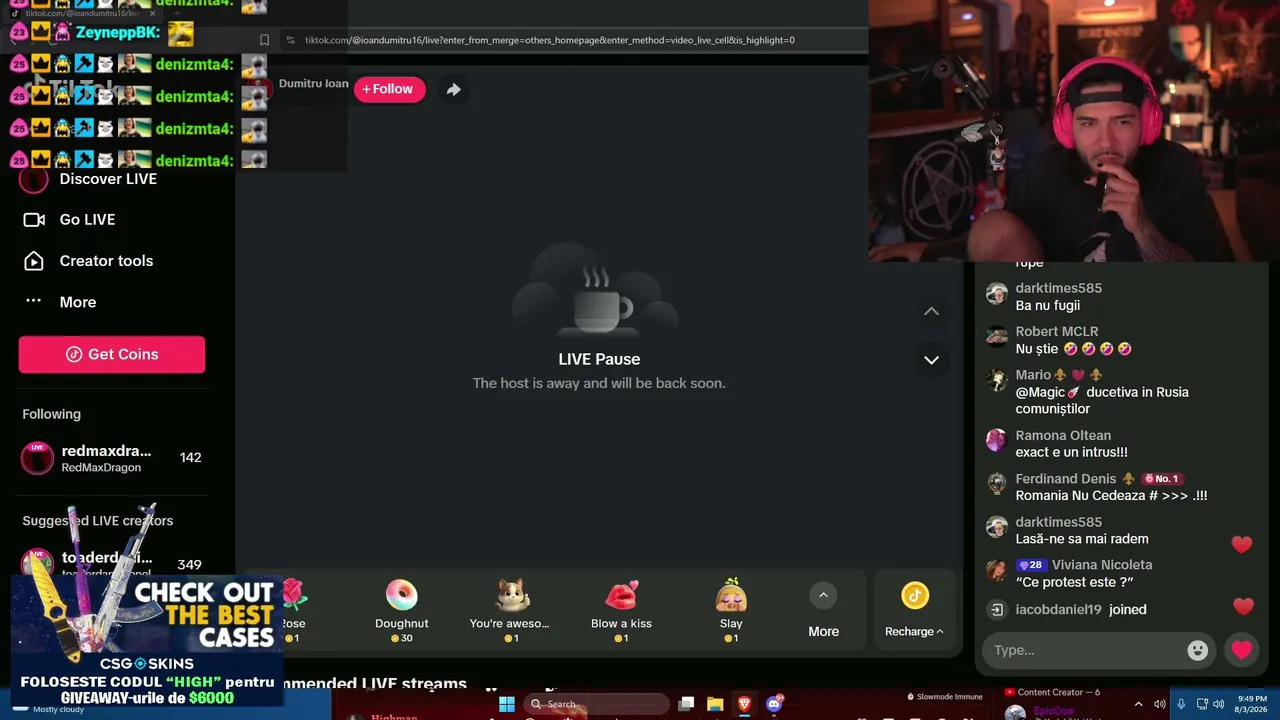Click the Get Coins button
This screenshot has width=1280, height=720.
tap(112, 354)
